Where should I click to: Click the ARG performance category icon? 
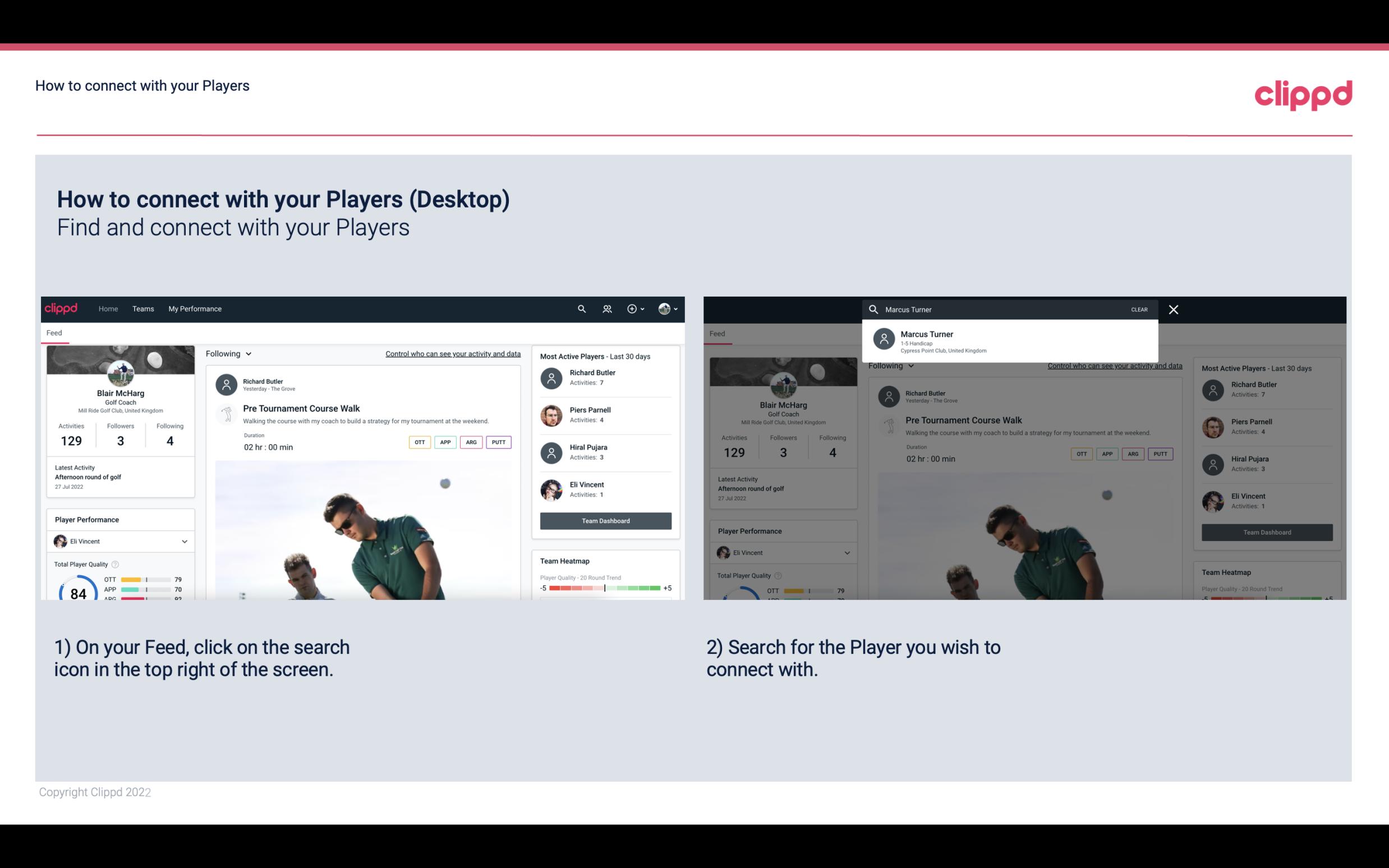(471, 442)
